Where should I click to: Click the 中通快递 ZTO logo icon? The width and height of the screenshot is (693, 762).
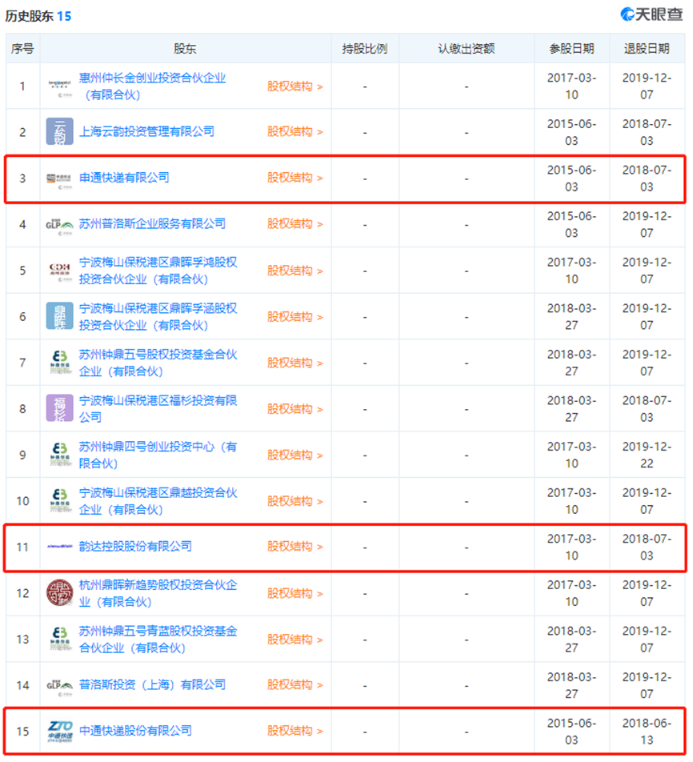pyautogui.click(x=59, y=731)
